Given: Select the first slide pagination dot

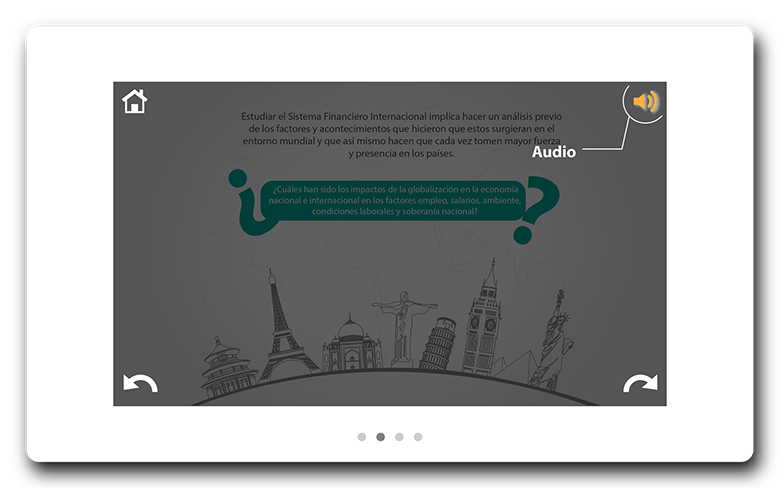Looking at the screenshot, I should [x=362, y=437].
